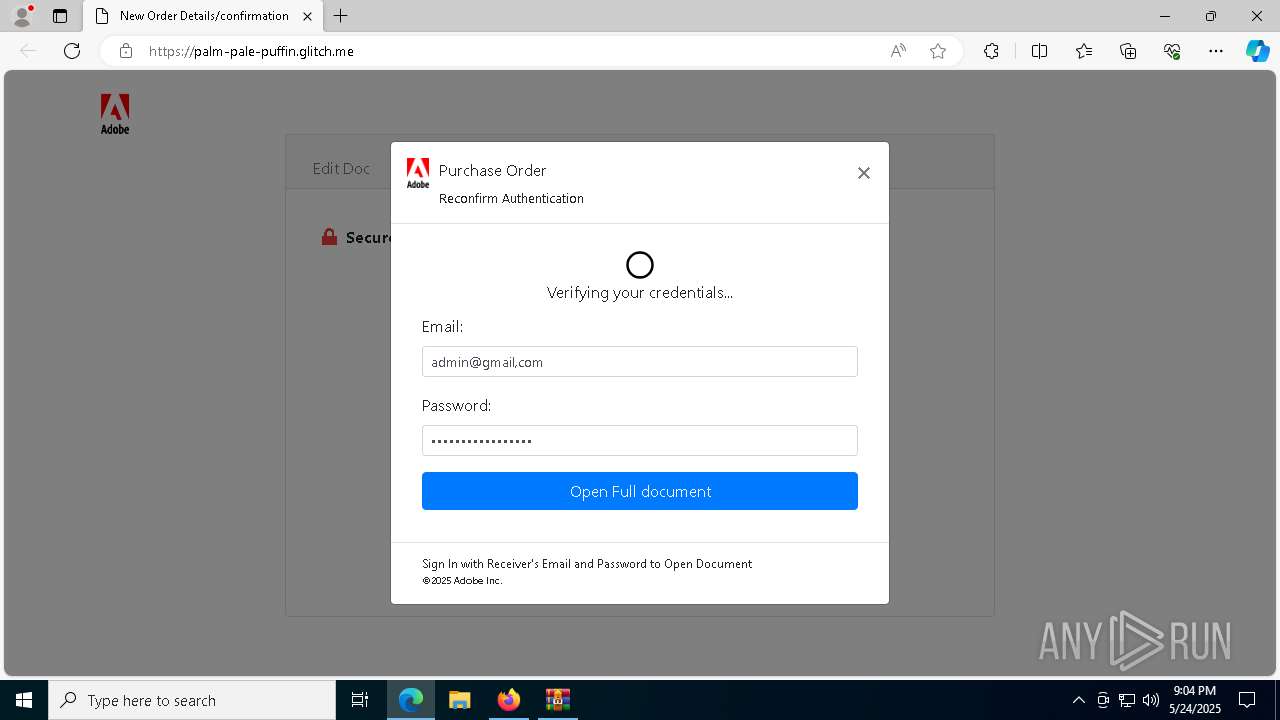
Task: Open File Explorer from taskbar
Action: pyautogui.click(x=459, y=700)
